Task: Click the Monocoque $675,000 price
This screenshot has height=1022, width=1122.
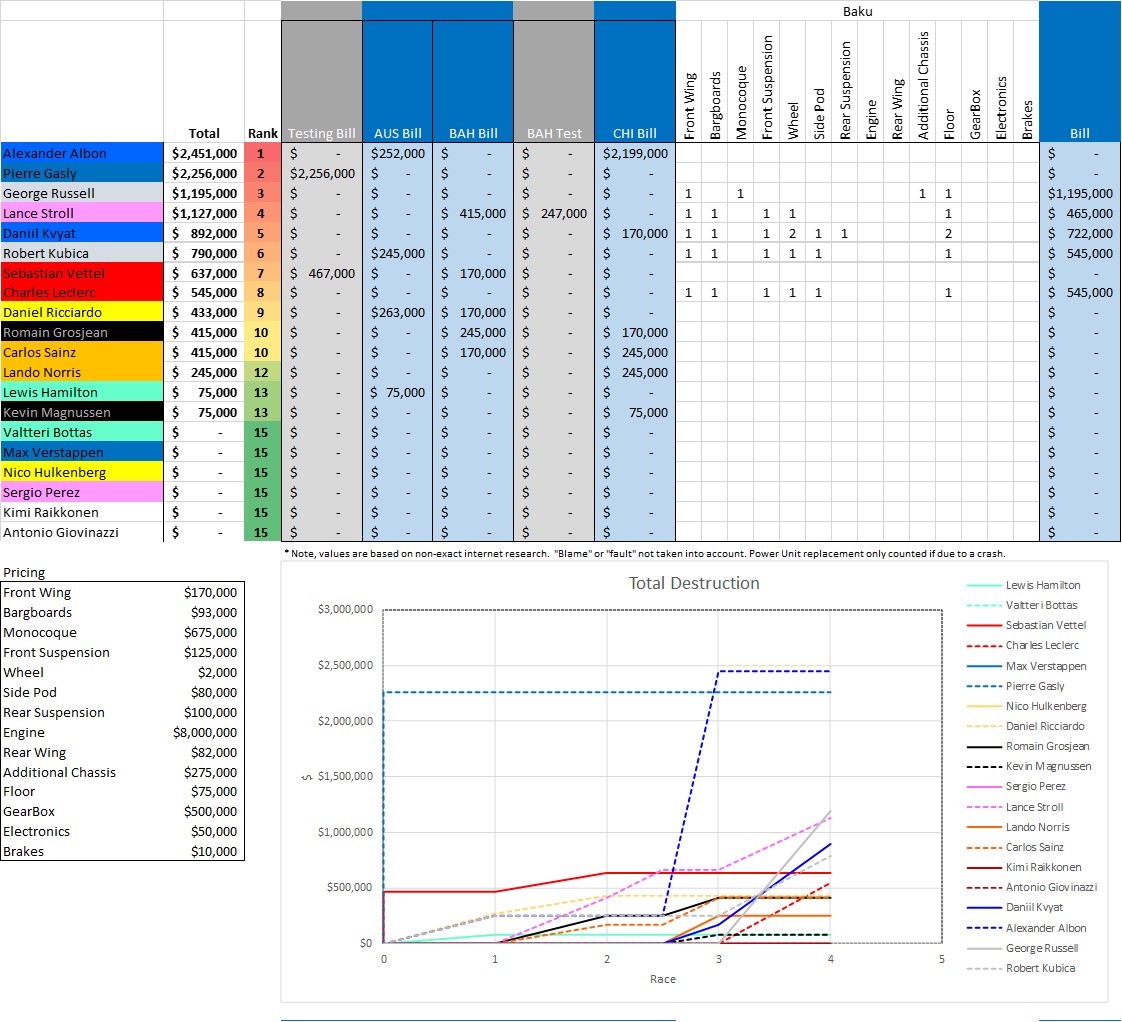Action: pyautogui.click(x=210, y=633)
